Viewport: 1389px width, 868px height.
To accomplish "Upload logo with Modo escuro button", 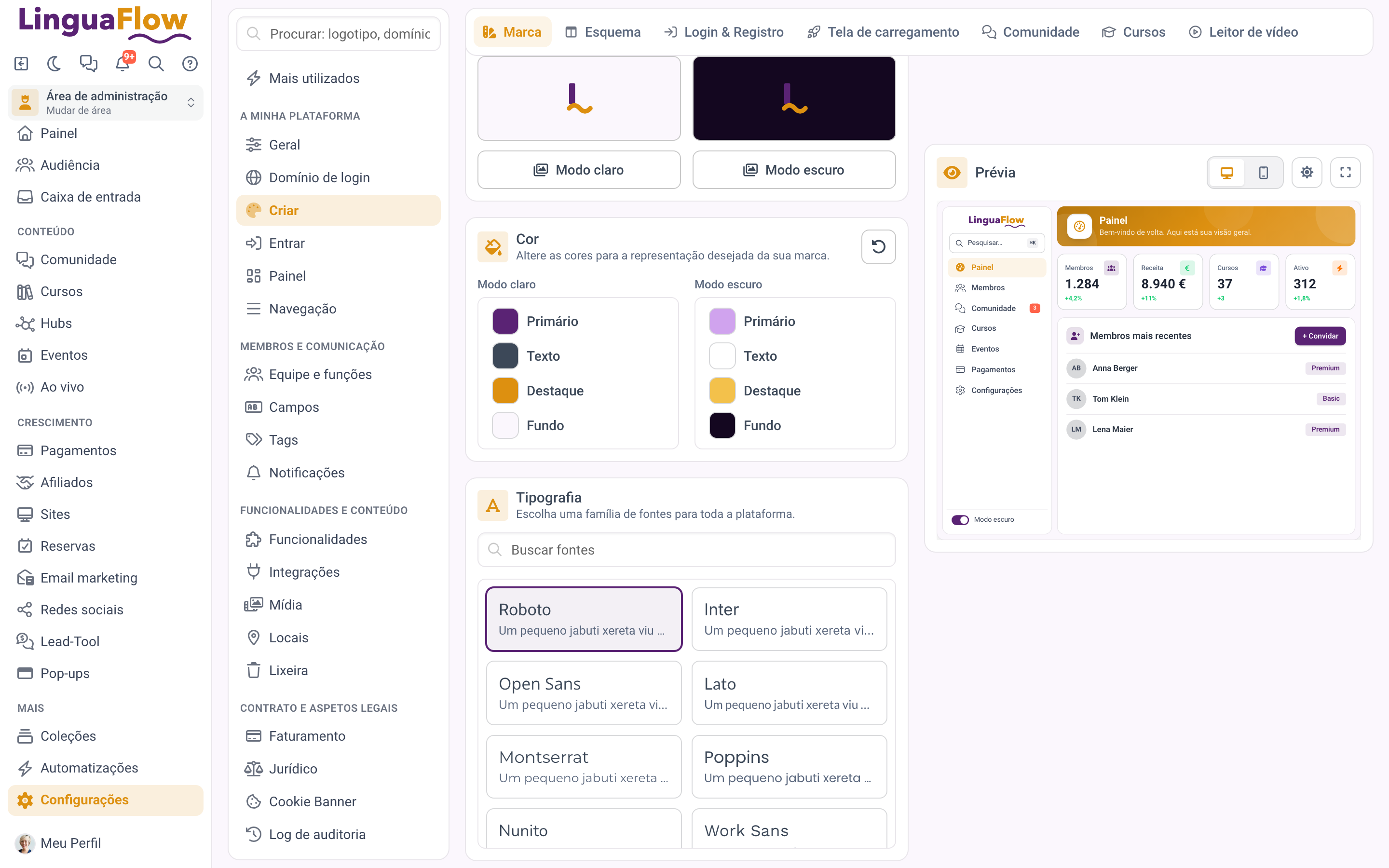I will pos(794,170).
